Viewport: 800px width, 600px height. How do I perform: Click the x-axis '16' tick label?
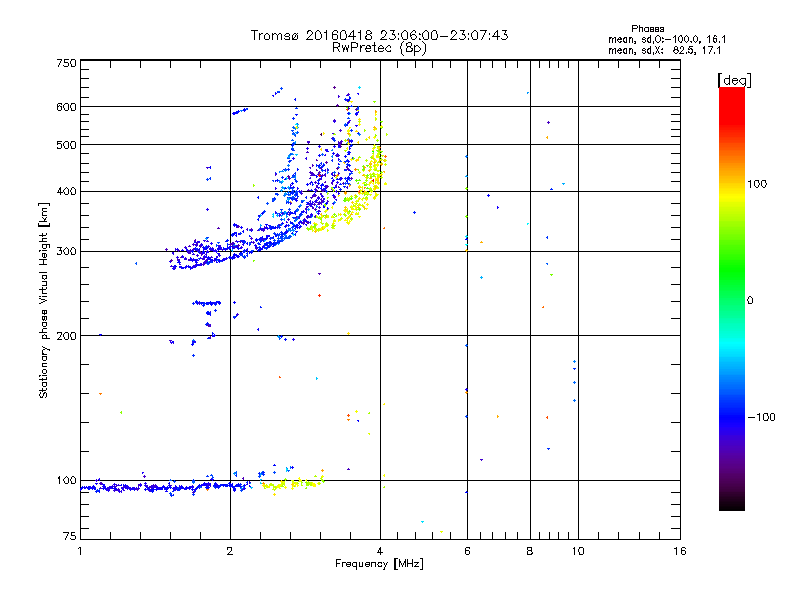coord(680,551)
